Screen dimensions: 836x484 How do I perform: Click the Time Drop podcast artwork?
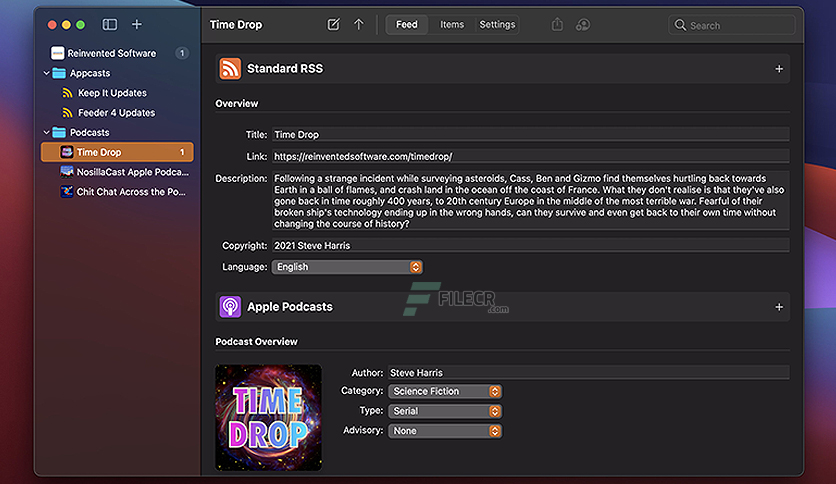268,417
